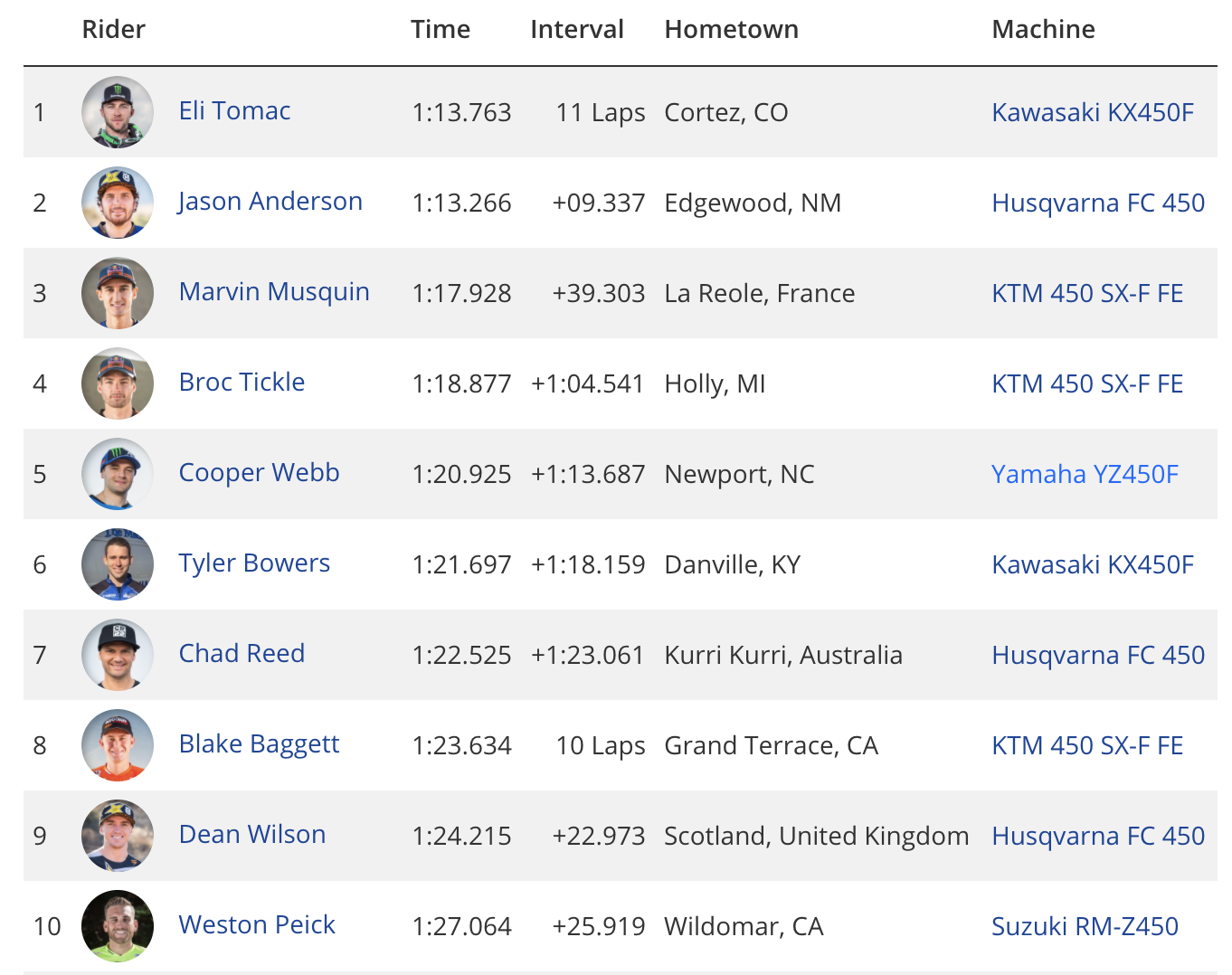This screenshot has width=1232, height=975.
Task: Click Jason Anderson's profile photo
Action: tap(118, 203)
